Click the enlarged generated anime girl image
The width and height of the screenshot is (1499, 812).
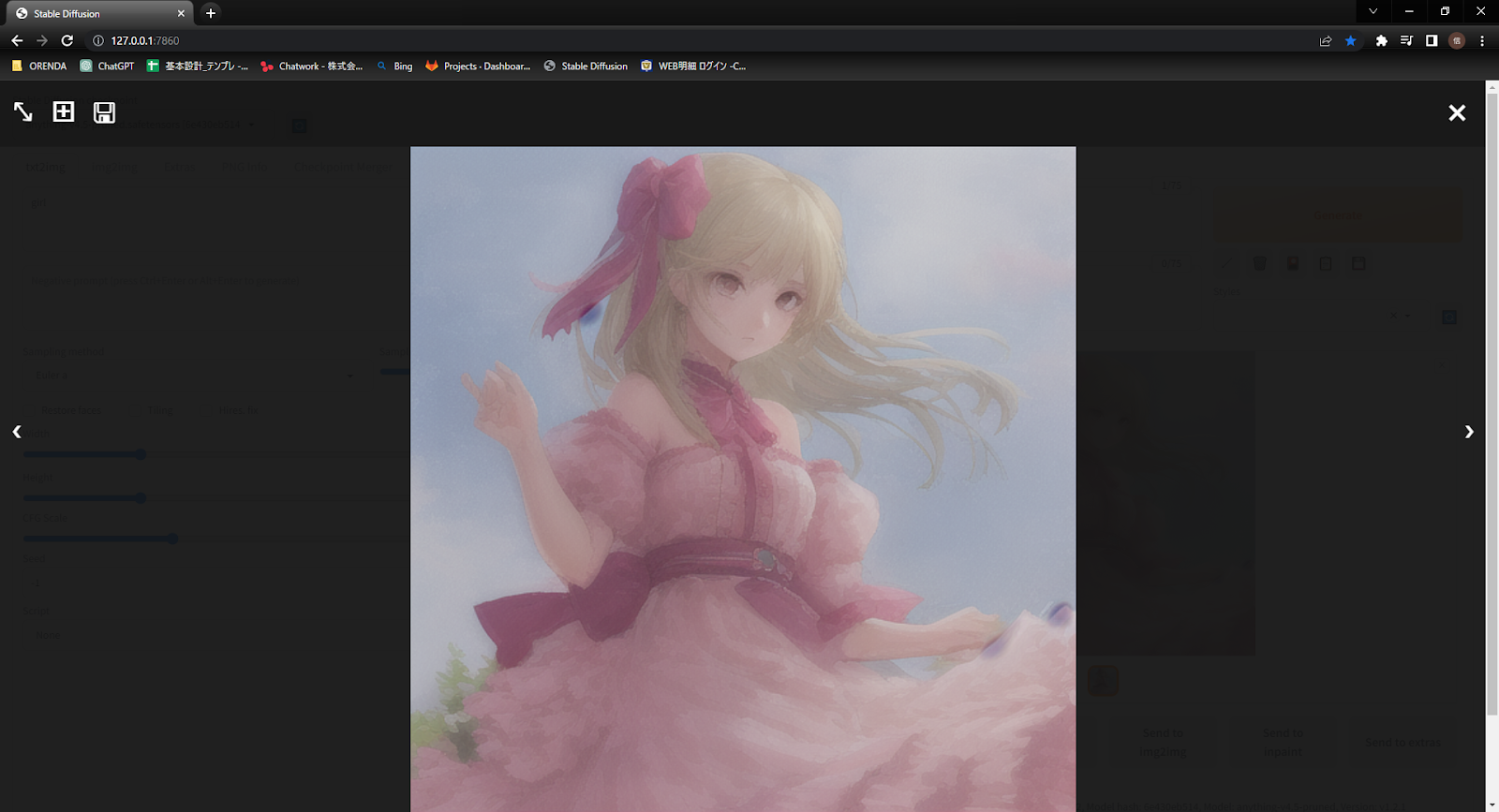tap(743, 479)
